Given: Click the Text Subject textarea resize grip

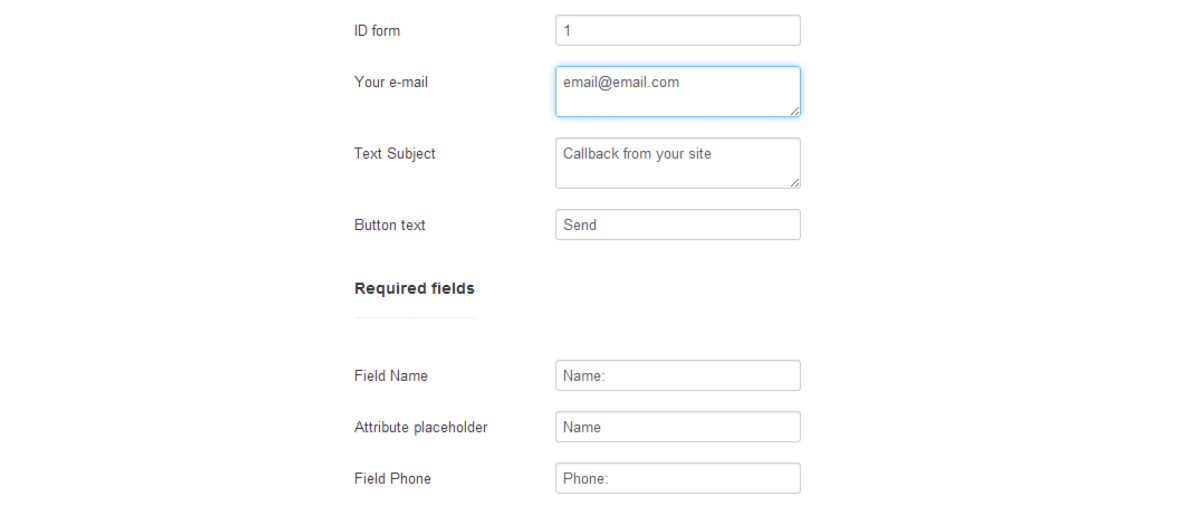Looking at the screenshot, I should pos(795,183).
